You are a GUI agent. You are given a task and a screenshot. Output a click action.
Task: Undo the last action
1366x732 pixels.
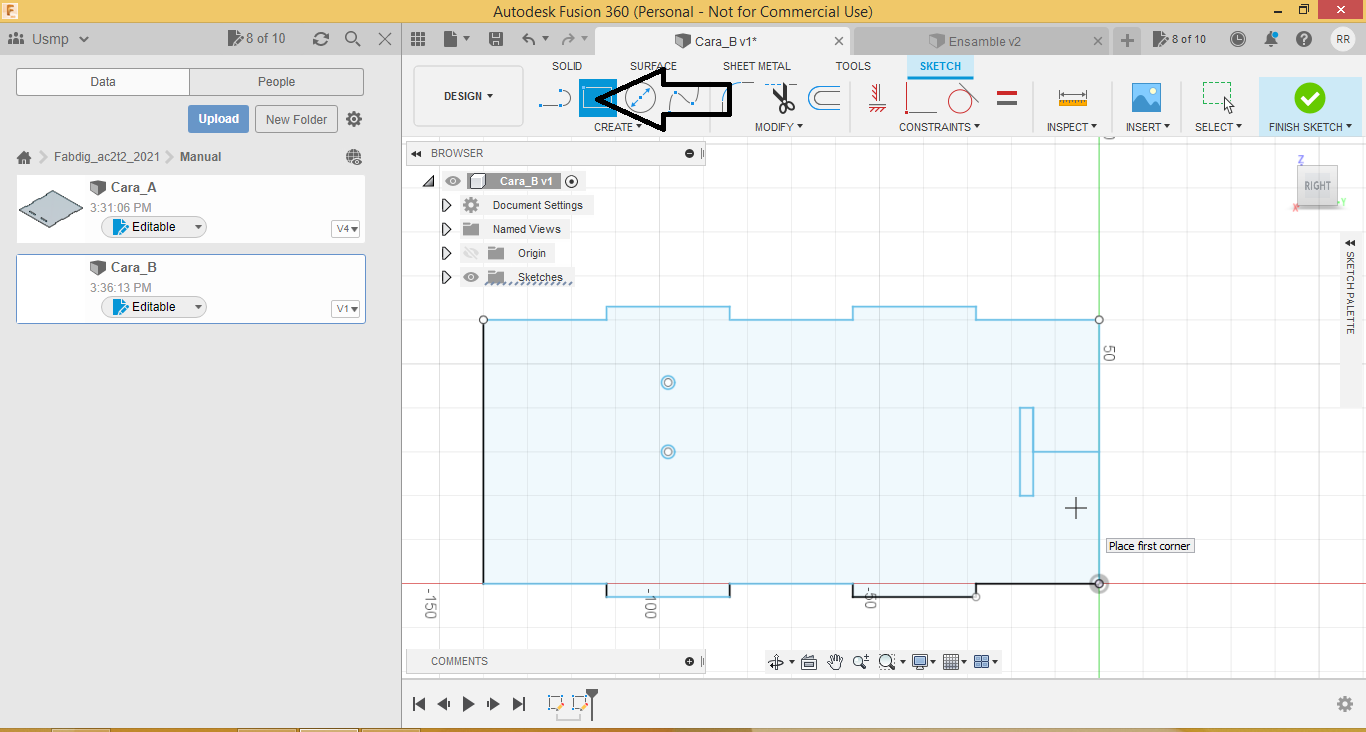pyautogui.click(x=529, y=39)
